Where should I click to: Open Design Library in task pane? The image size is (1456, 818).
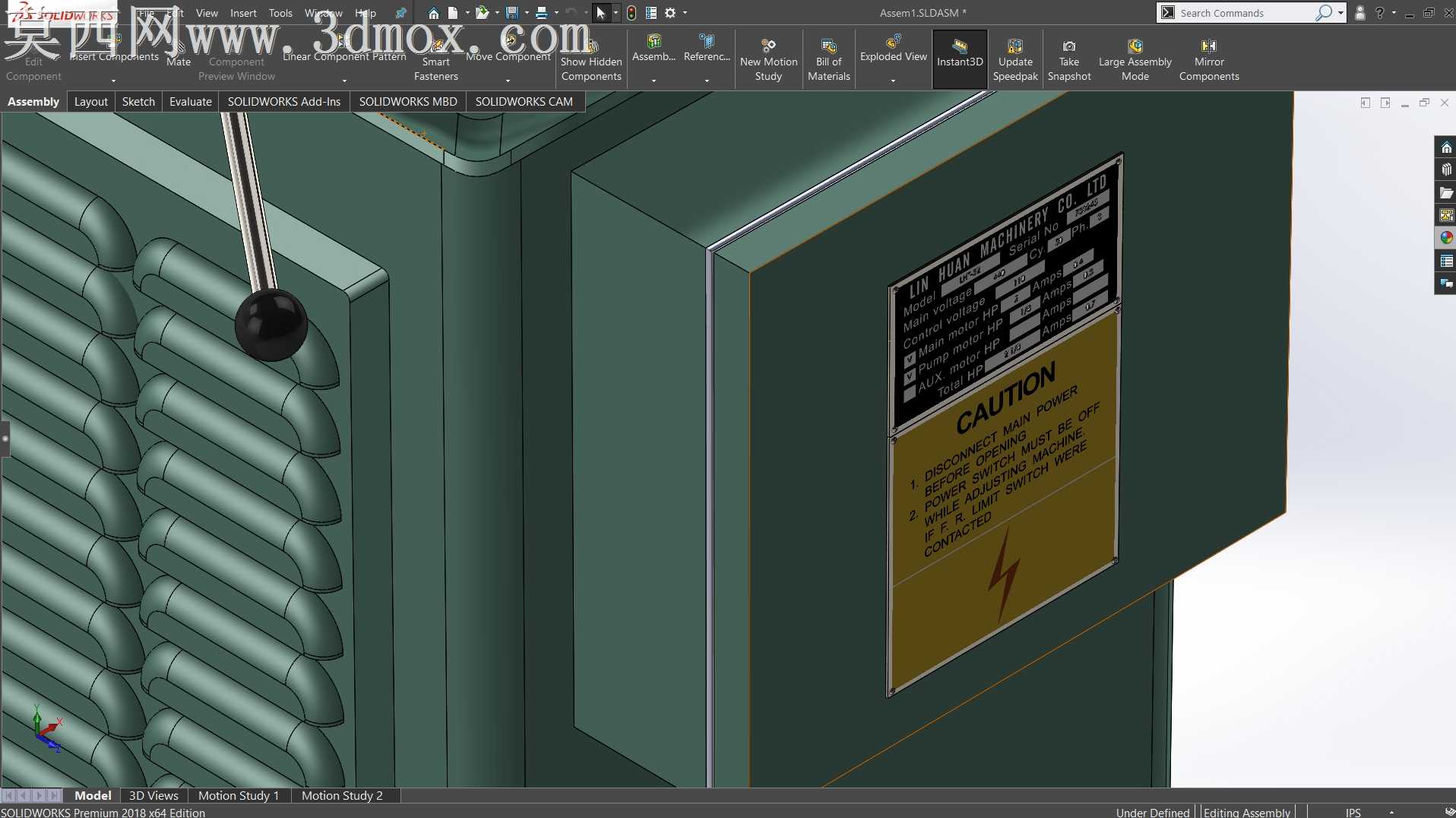(x=1445, y=170)
